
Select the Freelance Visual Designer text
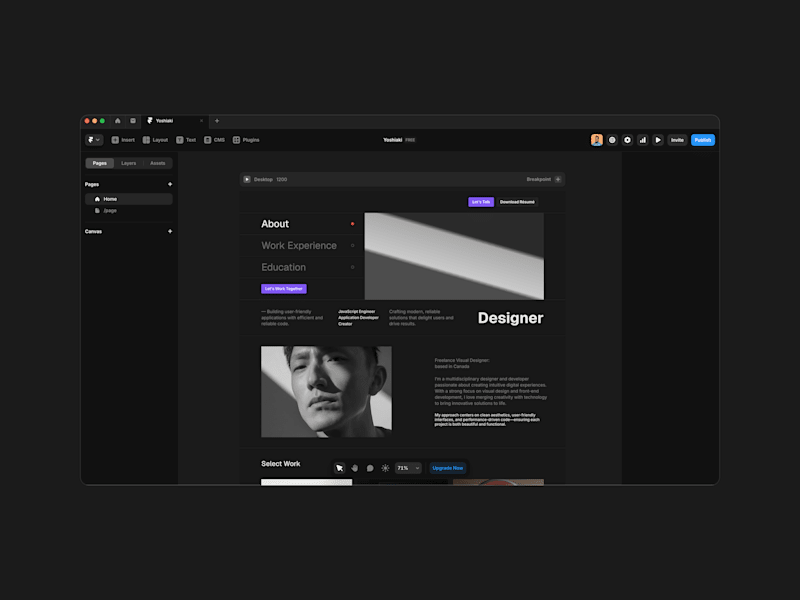[x=462, y=363]
